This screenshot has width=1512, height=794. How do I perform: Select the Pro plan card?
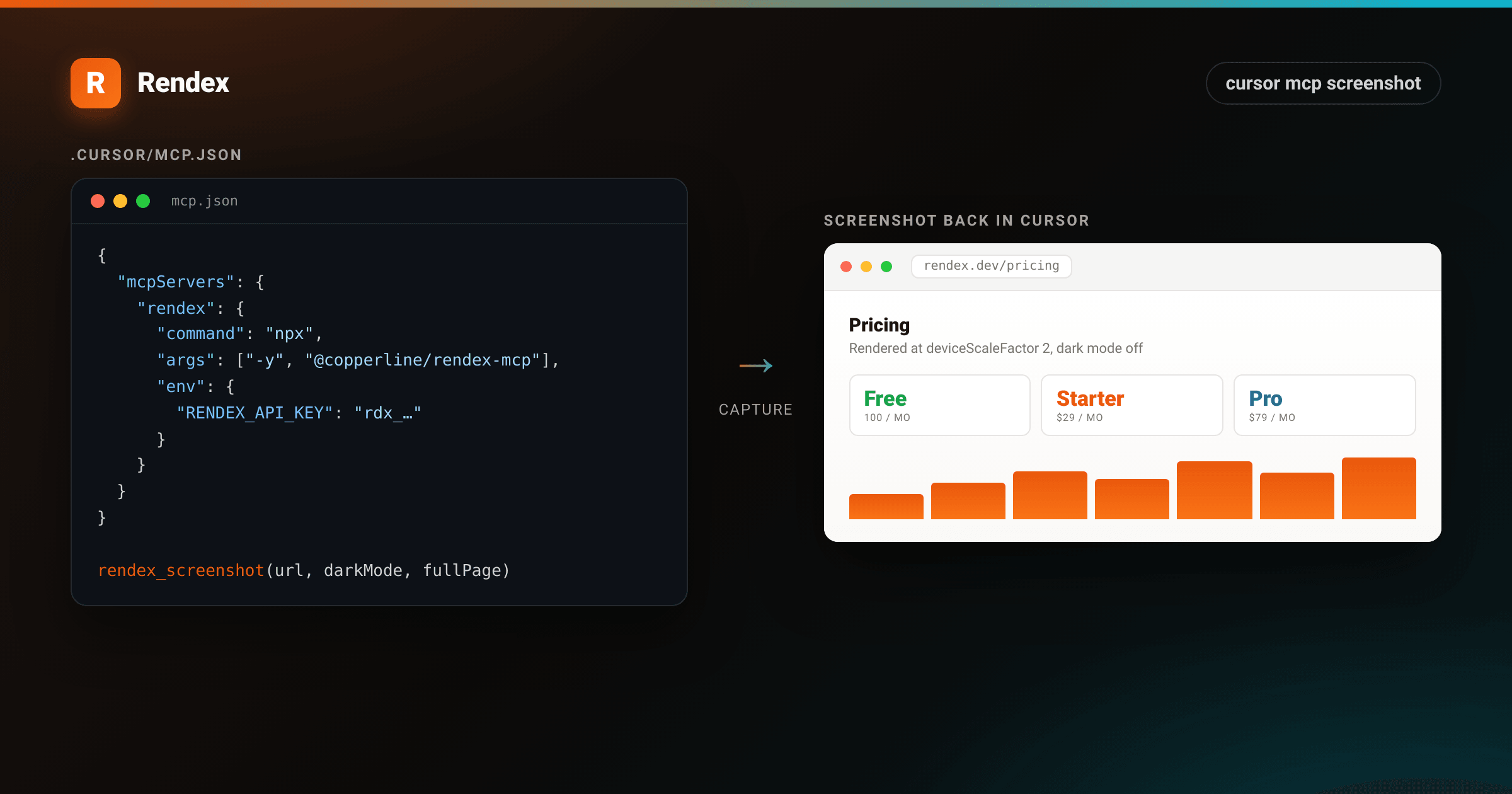coord(1324,405)
